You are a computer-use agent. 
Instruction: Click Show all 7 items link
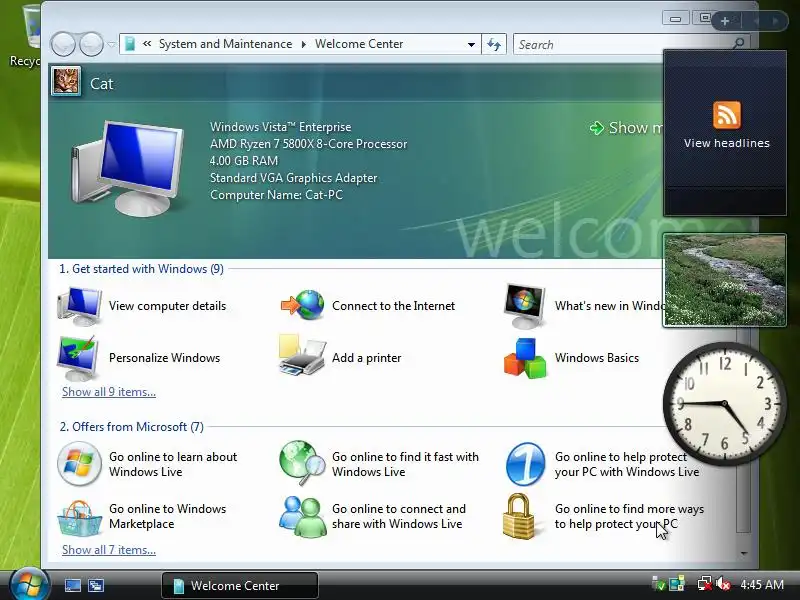pyautogui.click(x=109, y=549)
